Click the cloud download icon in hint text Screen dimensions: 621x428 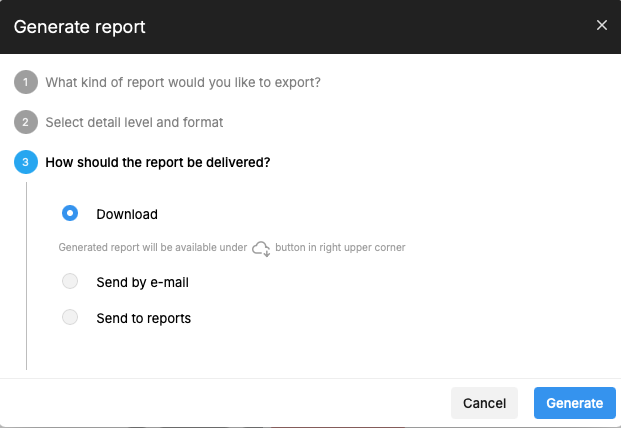261,249
